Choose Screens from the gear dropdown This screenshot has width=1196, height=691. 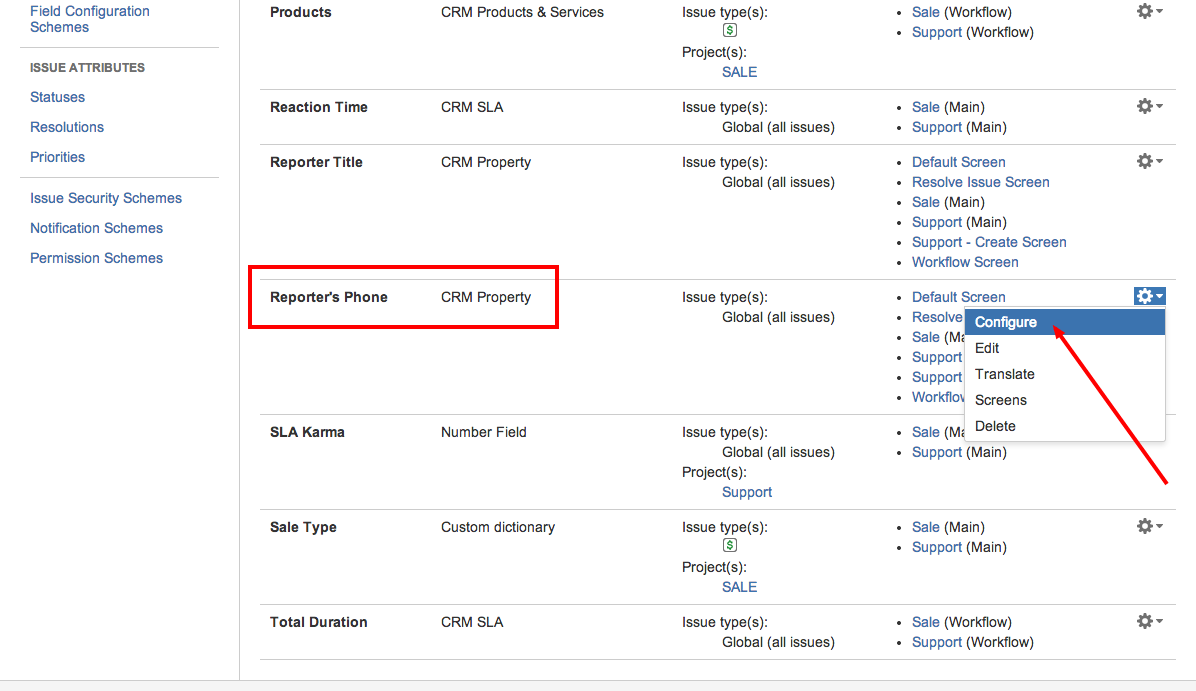point(1000,400)
